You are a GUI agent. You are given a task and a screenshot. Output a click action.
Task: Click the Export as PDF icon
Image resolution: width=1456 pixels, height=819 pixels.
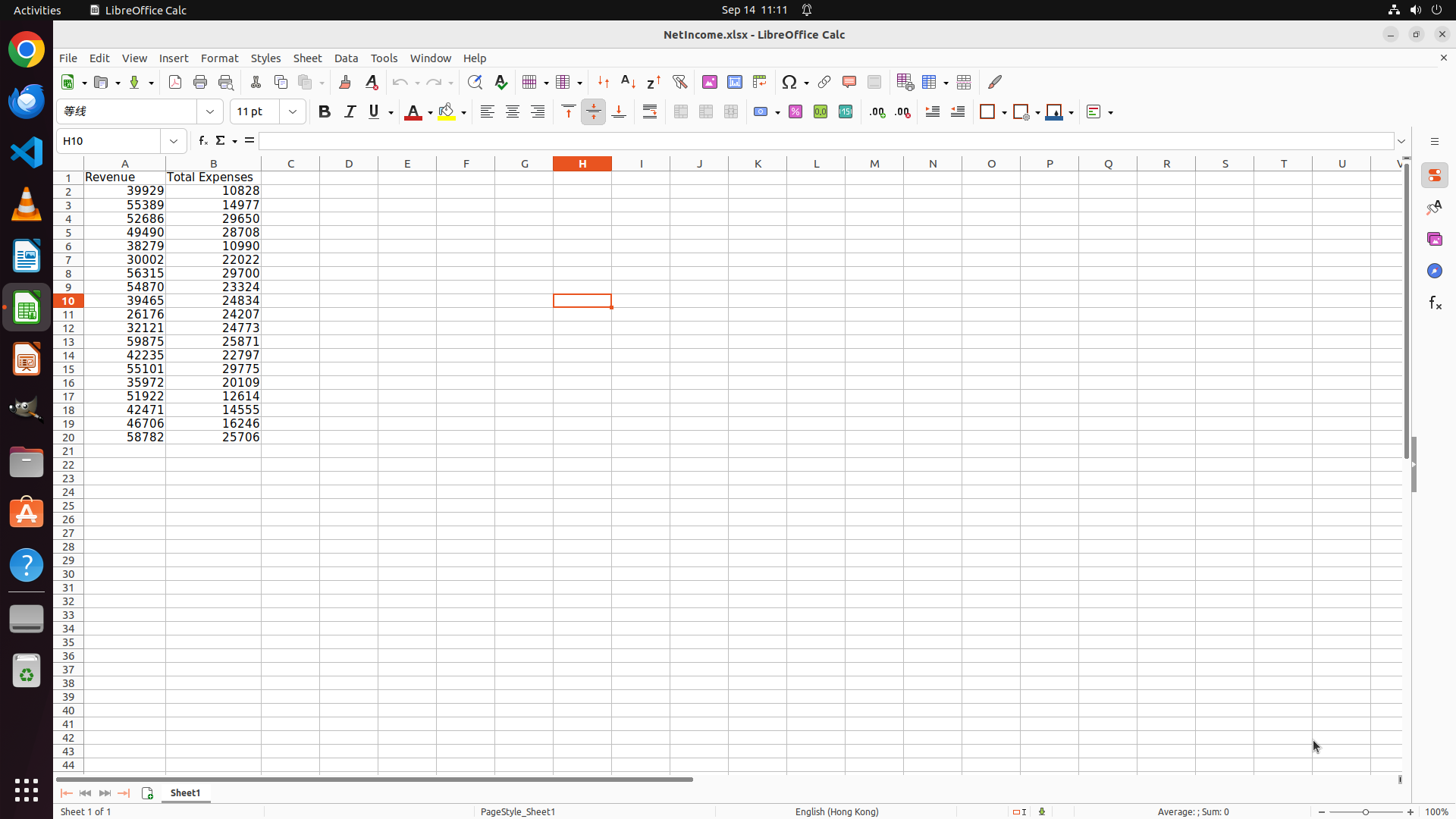(x=175, y=82)
